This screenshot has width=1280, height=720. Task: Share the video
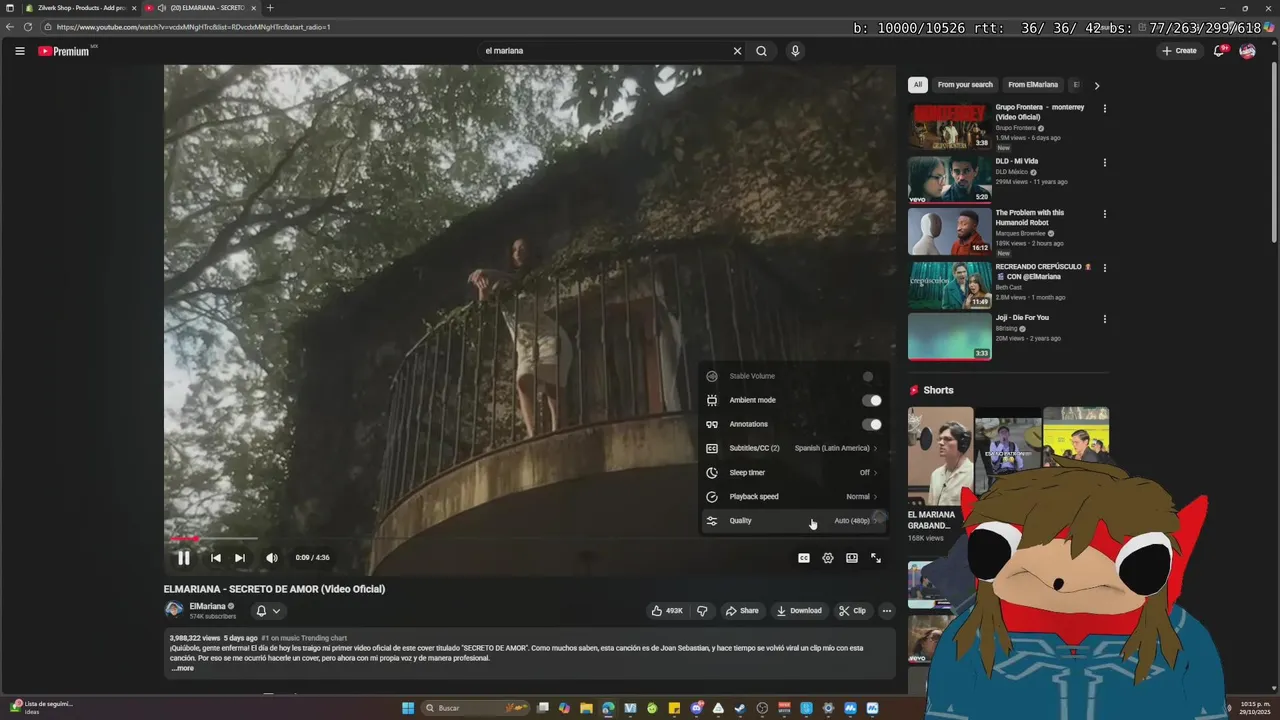point(742,611)
